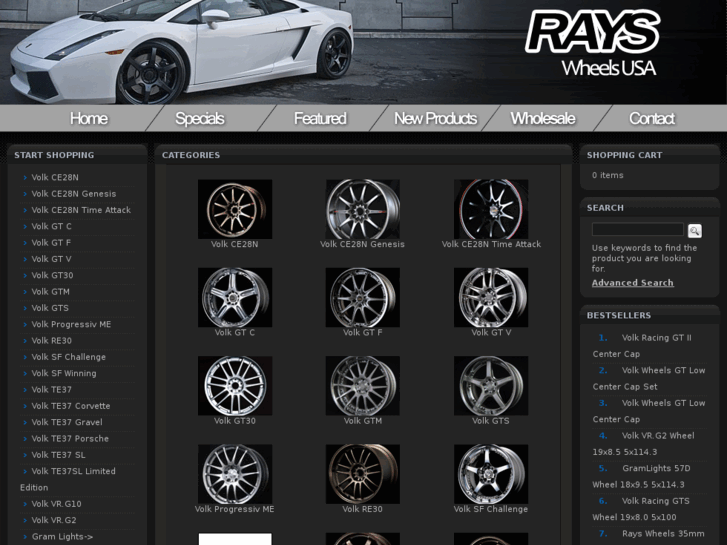Open the Specials menu item
Image resolution: width=727 pixels, height=545 pixels.
200,118
